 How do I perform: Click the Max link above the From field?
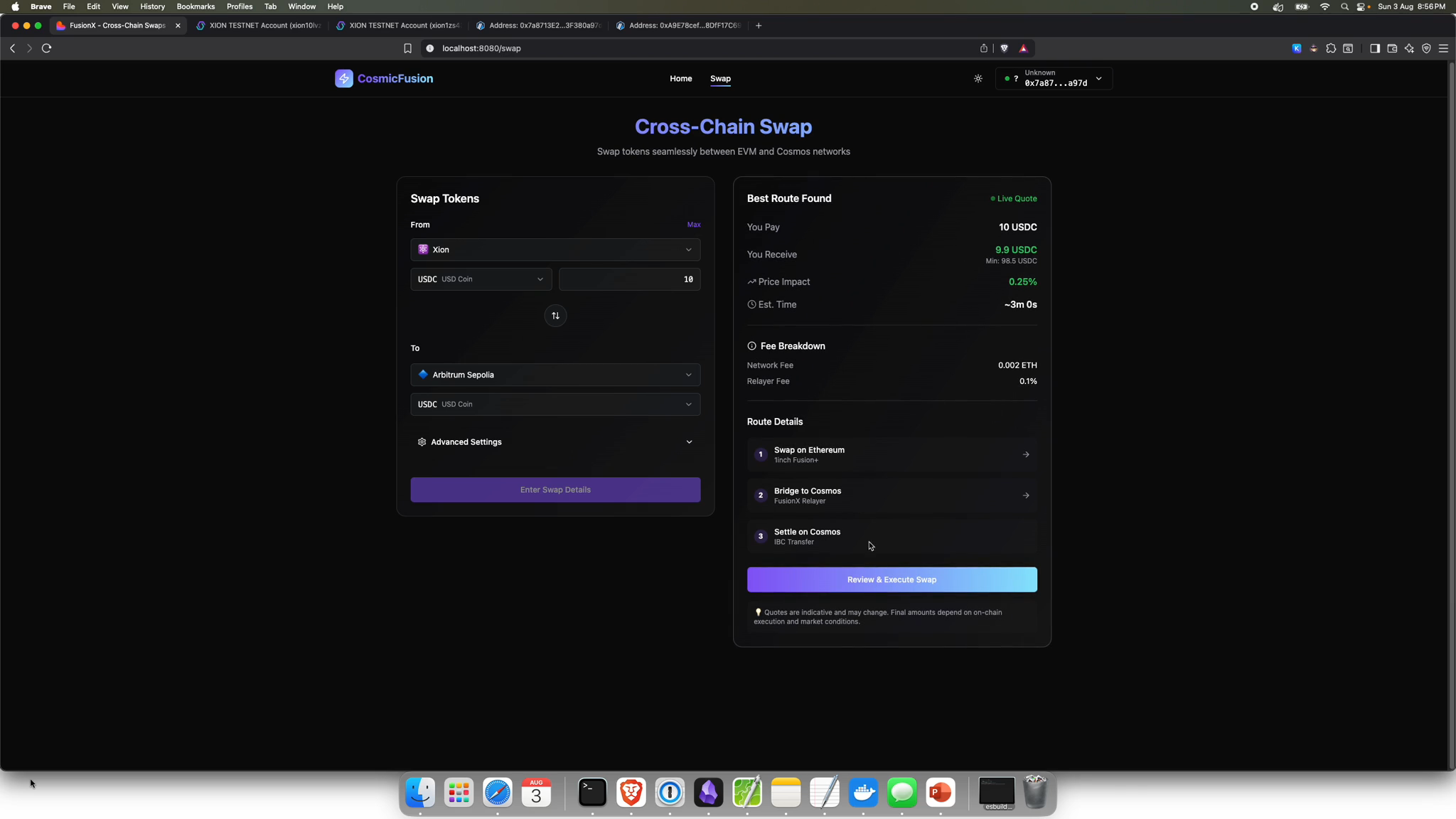693,225
